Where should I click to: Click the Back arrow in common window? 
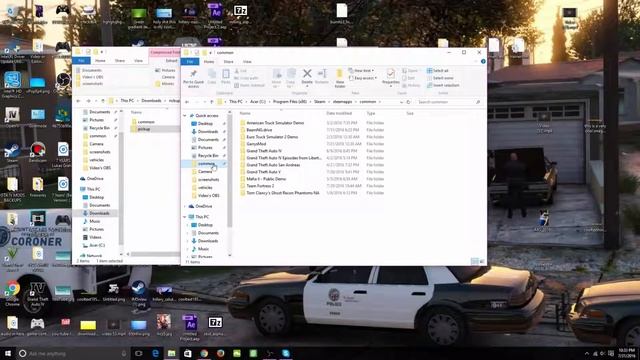point(187,102)
